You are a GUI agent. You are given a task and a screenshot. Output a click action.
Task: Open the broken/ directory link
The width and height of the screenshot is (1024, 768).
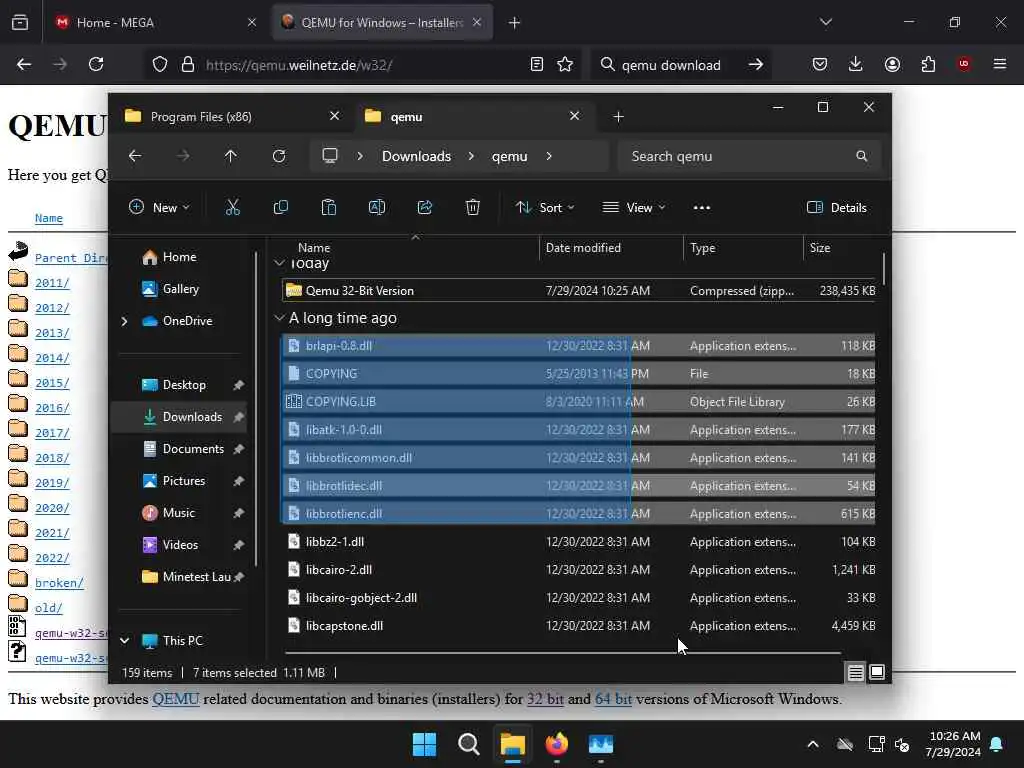coord(59,583)
